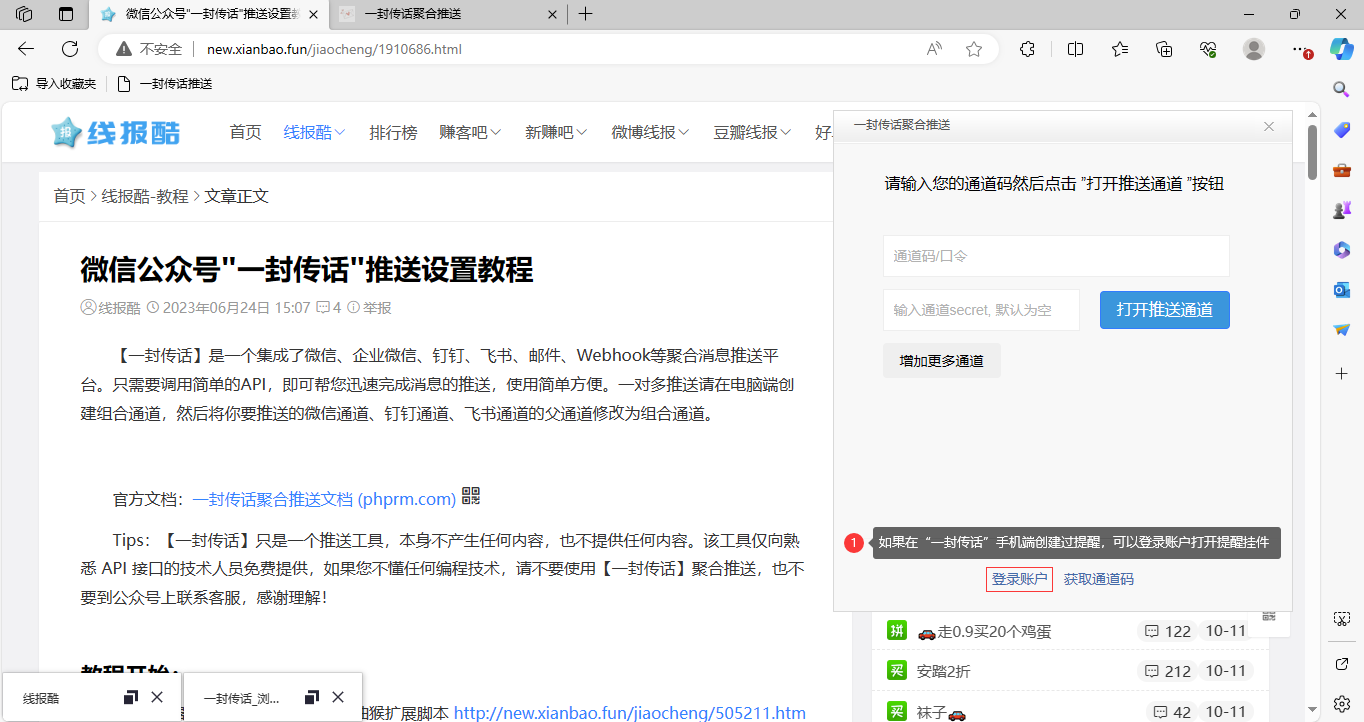Open the sidebar Search magnifier icon

click(x=1342, y=89)
